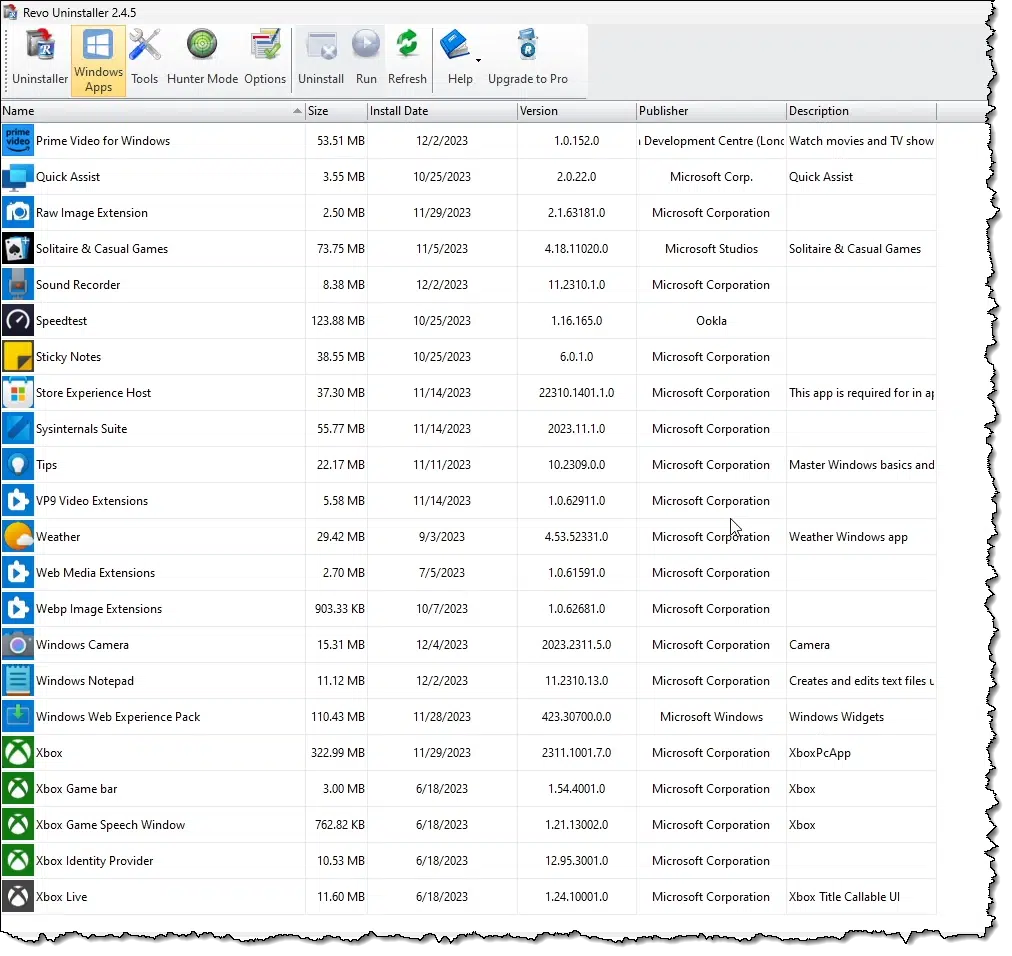1012x956 pixels.
Task: Sort by Install Date column header
Action: (443, 111)
